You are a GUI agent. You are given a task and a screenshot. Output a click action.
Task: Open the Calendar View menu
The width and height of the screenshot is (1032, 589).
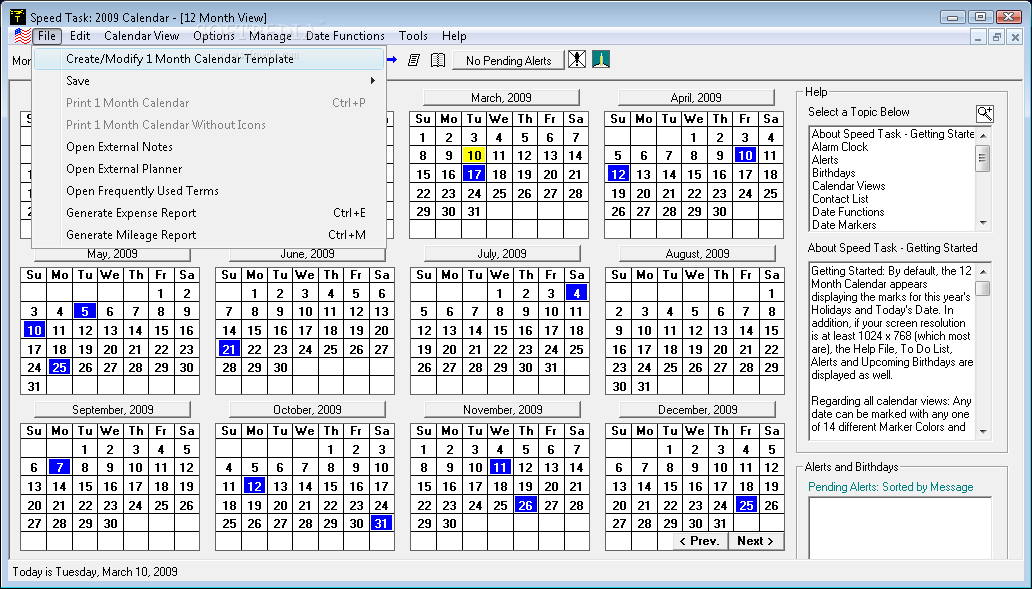click(142, 36)
